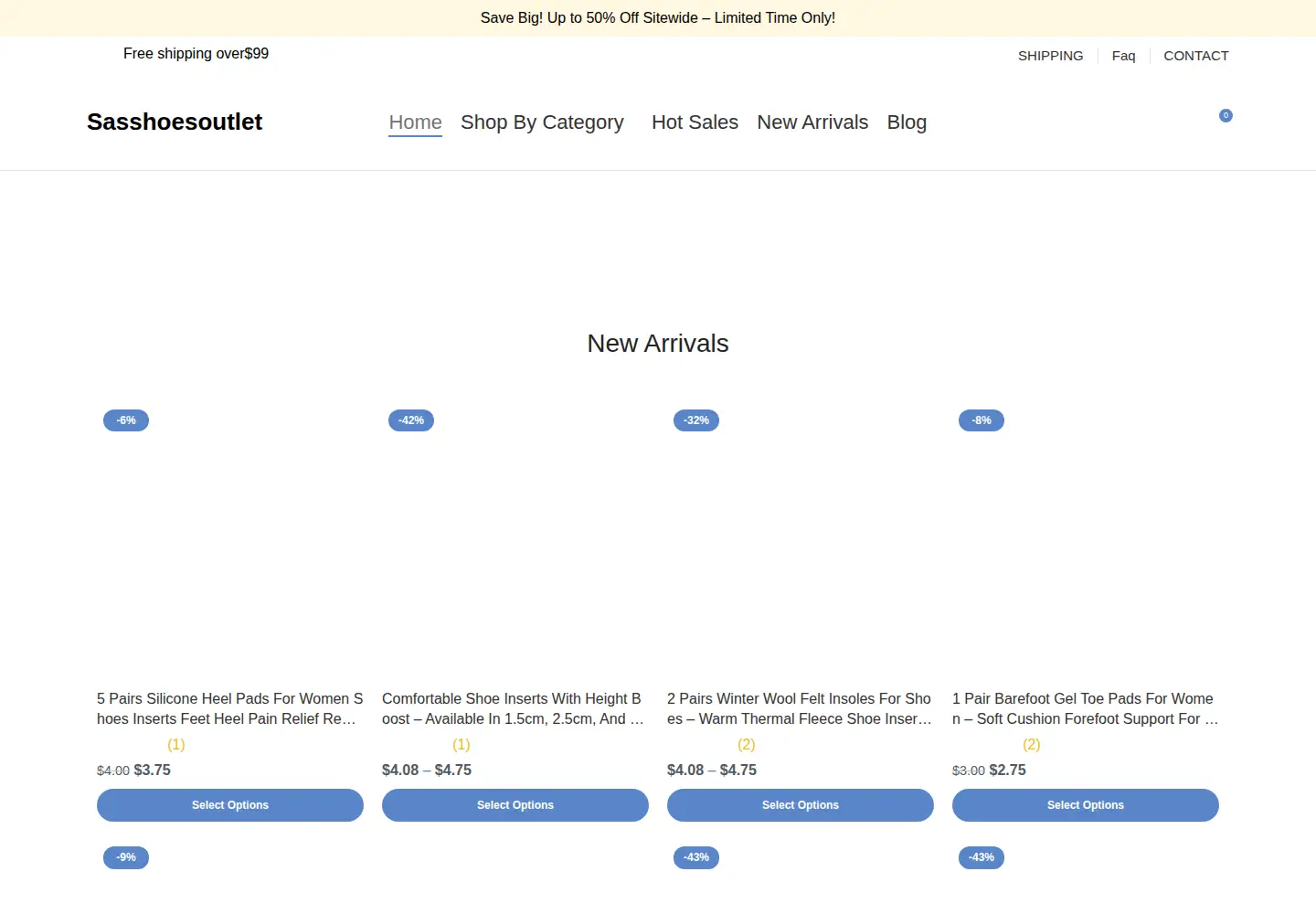Image resolution: width=1316 pixels, height=914 pixels.
Task: Click the review count under Silicone Heel Pads
Action: [176, 745]
